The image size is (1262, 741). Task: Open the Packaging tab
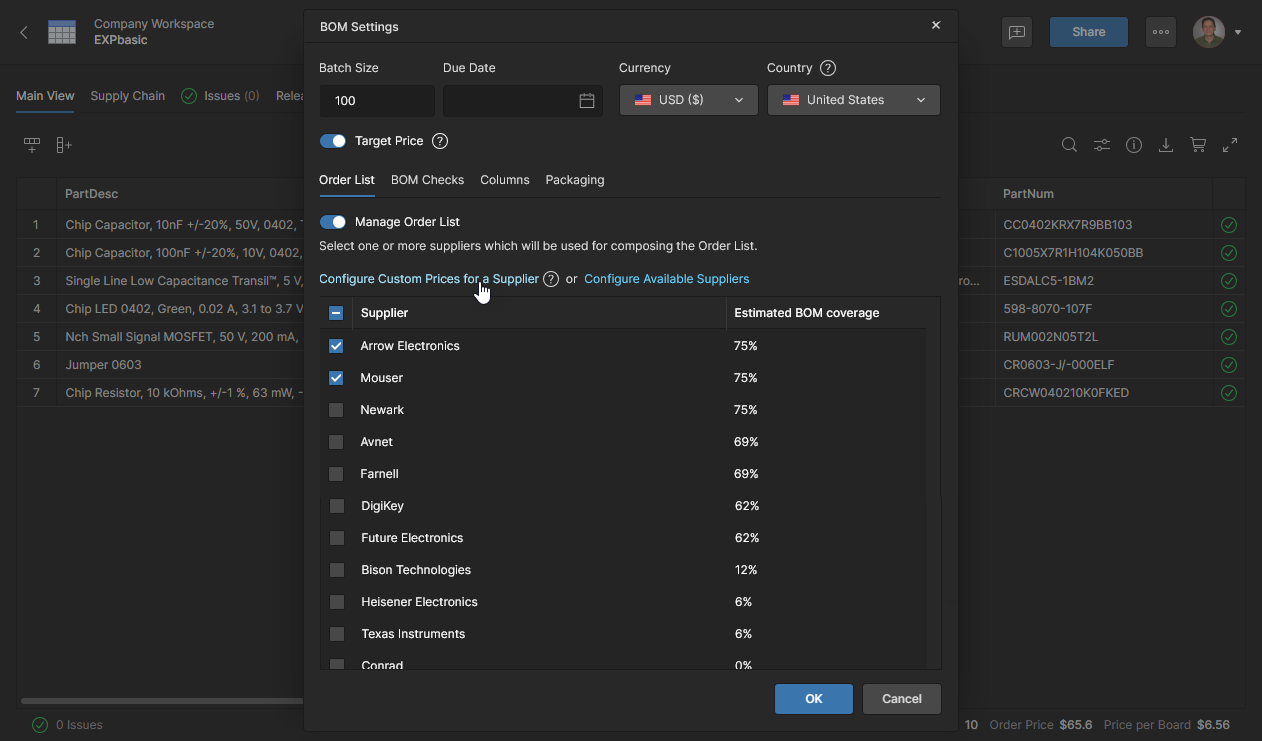574,180
